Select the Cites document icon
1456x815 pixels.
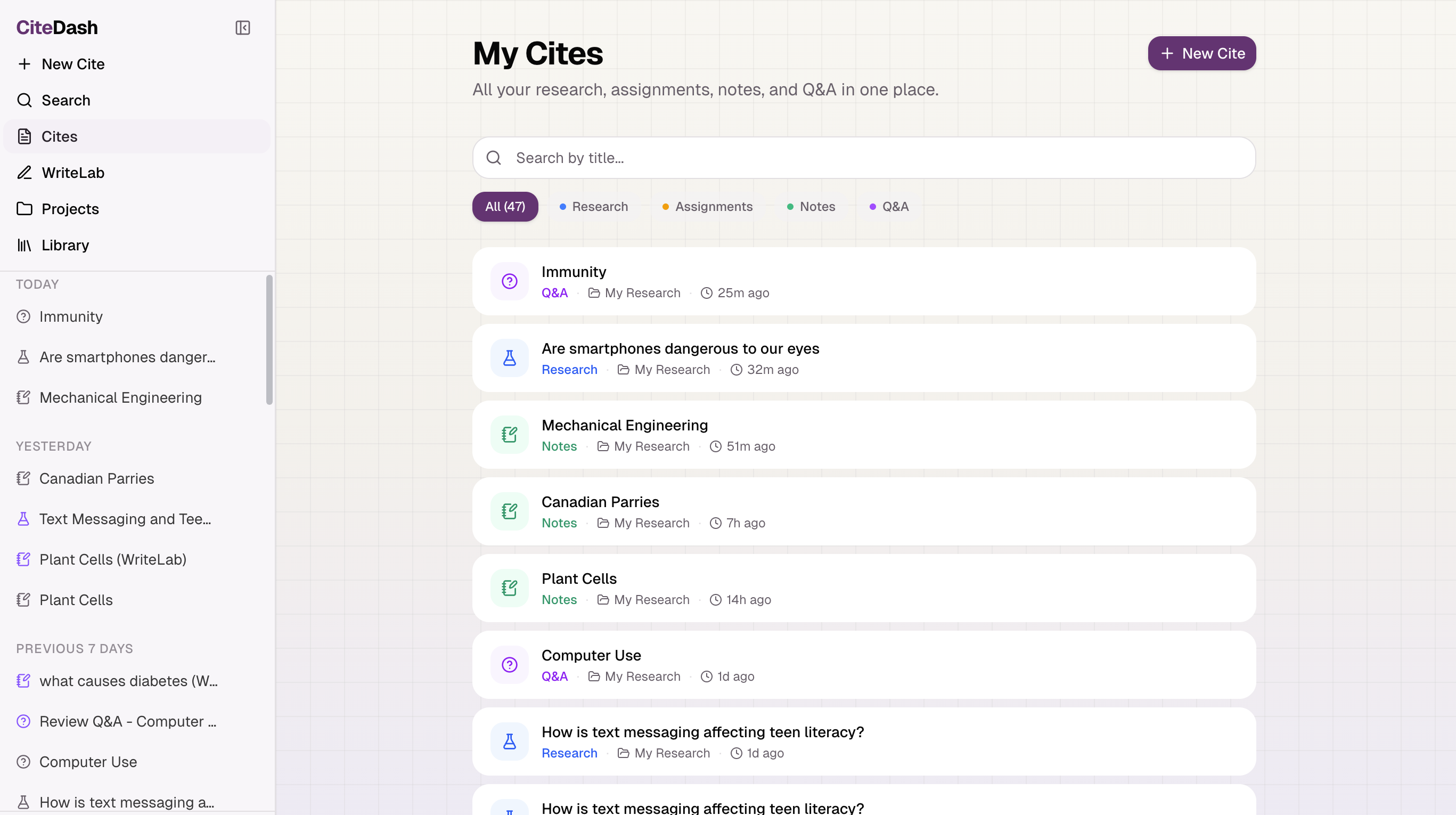(24, 136)
